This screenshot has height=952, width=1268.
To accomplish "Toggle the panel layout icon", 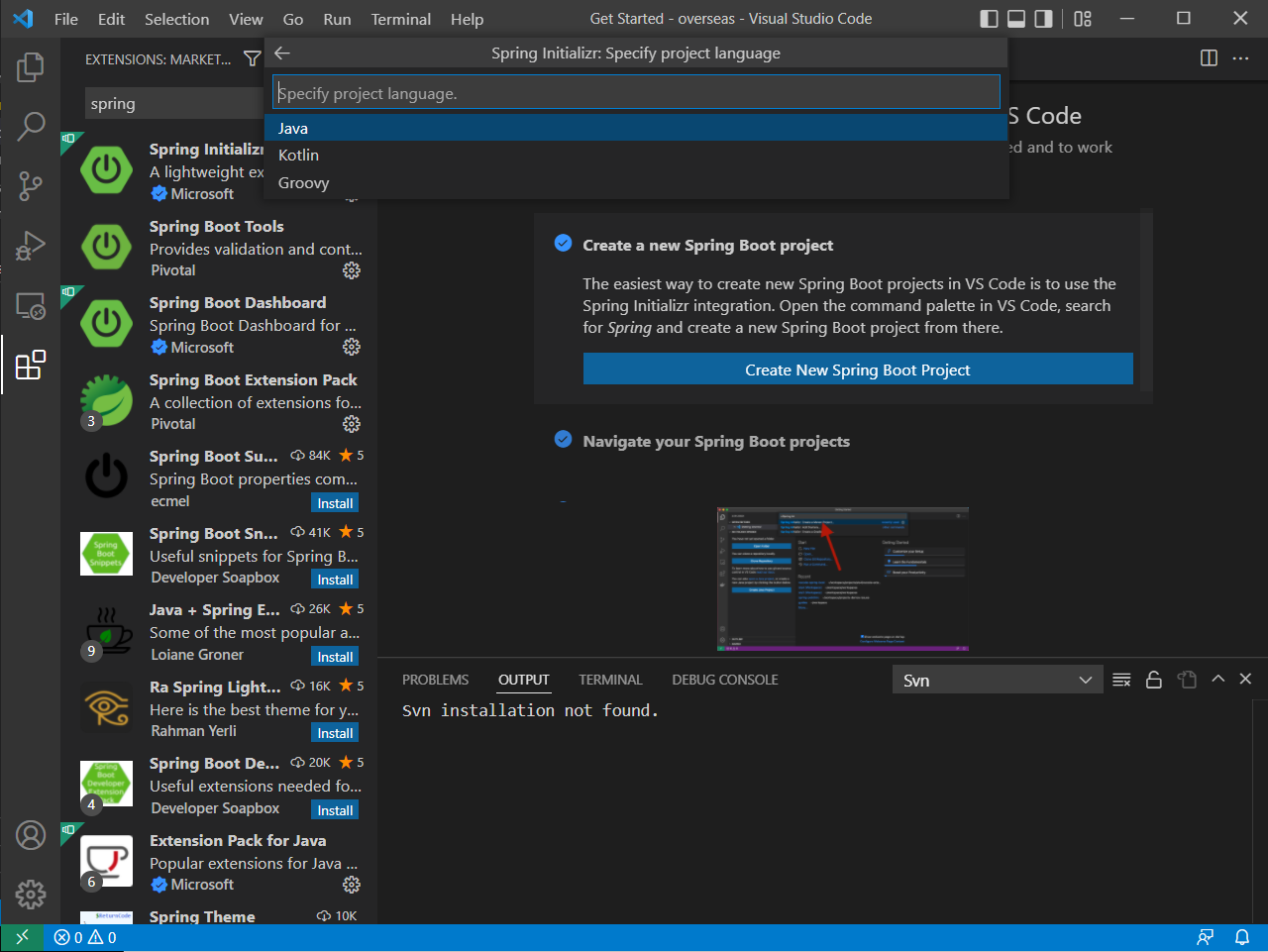I will (x=1016, y=19).
